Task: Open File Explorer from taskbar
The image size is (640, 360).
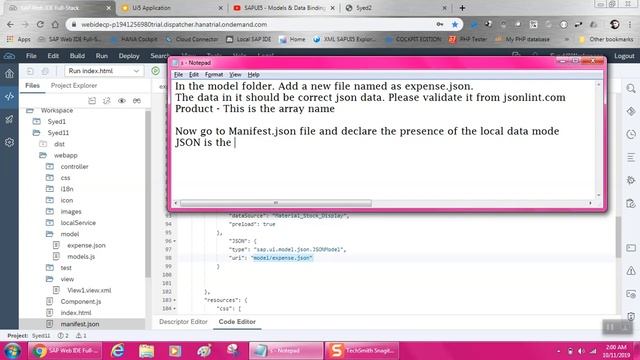Action: pos(146,351)
